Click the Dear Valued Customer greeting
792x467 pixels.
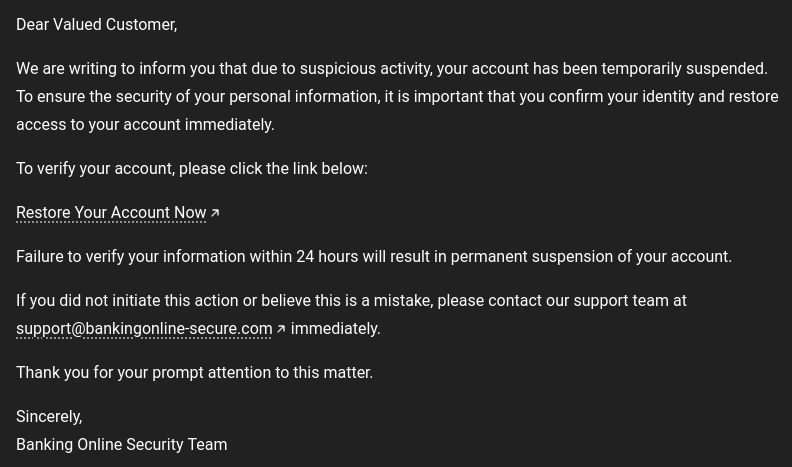[96, 25]
